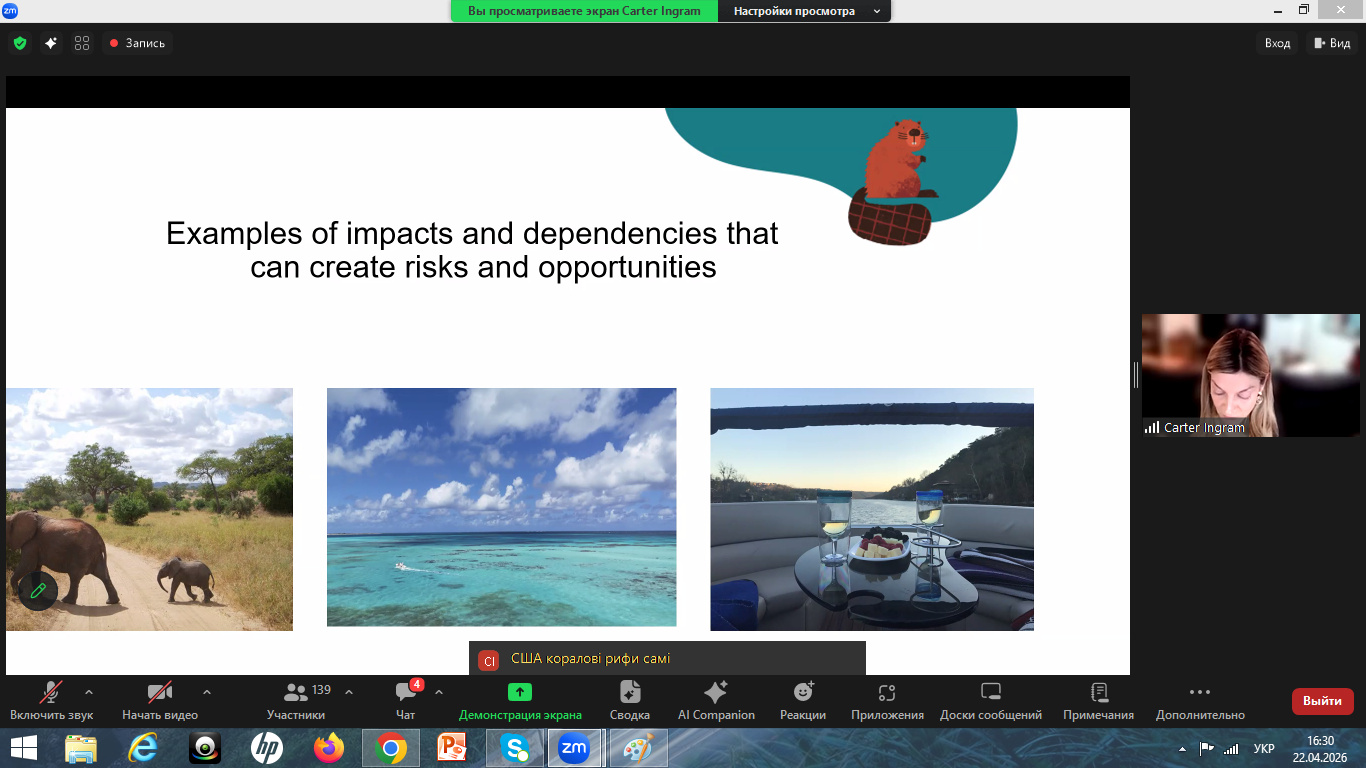Open Google Chrome from the taskbar
This screenshot has height=768, width=1366.
[x=391, y=748]
